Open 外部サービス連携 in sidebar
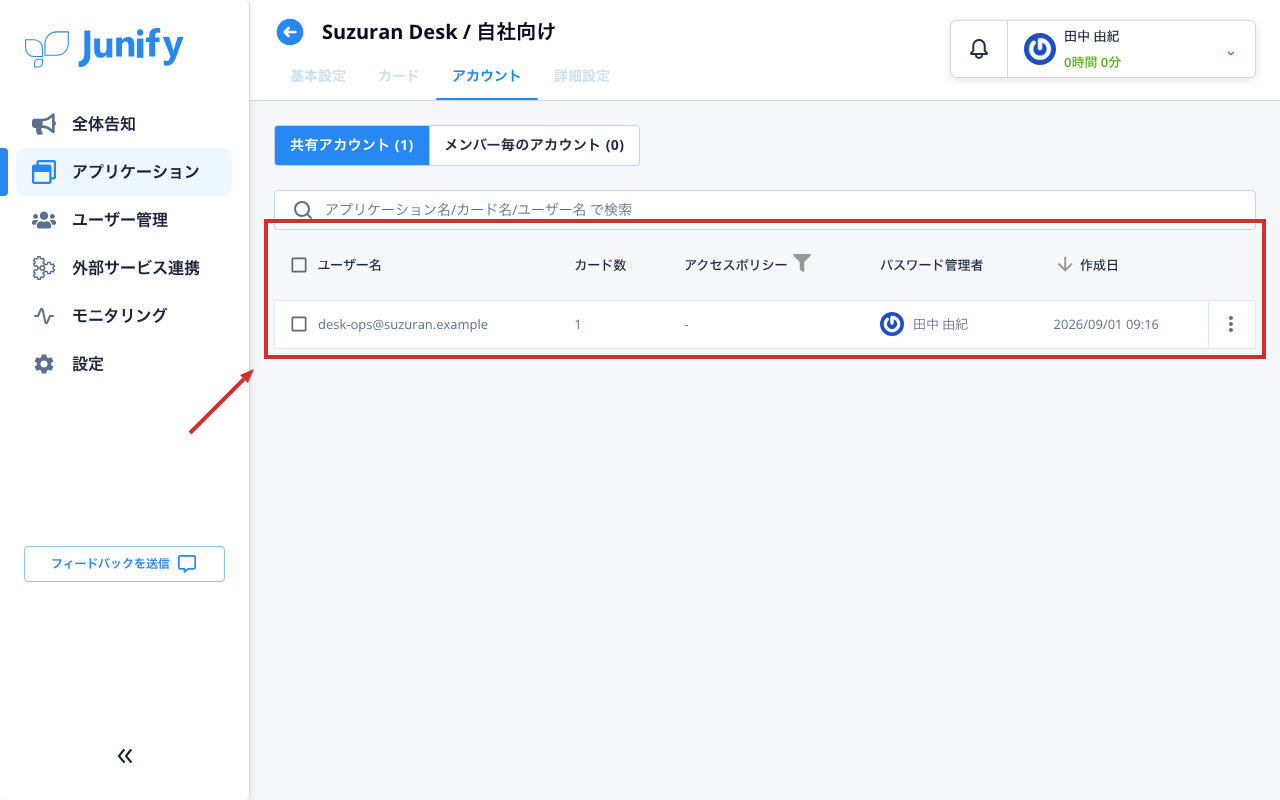The height and width of the screenshot is (800, 1280). pyautogui.click(x=124, y=268)
